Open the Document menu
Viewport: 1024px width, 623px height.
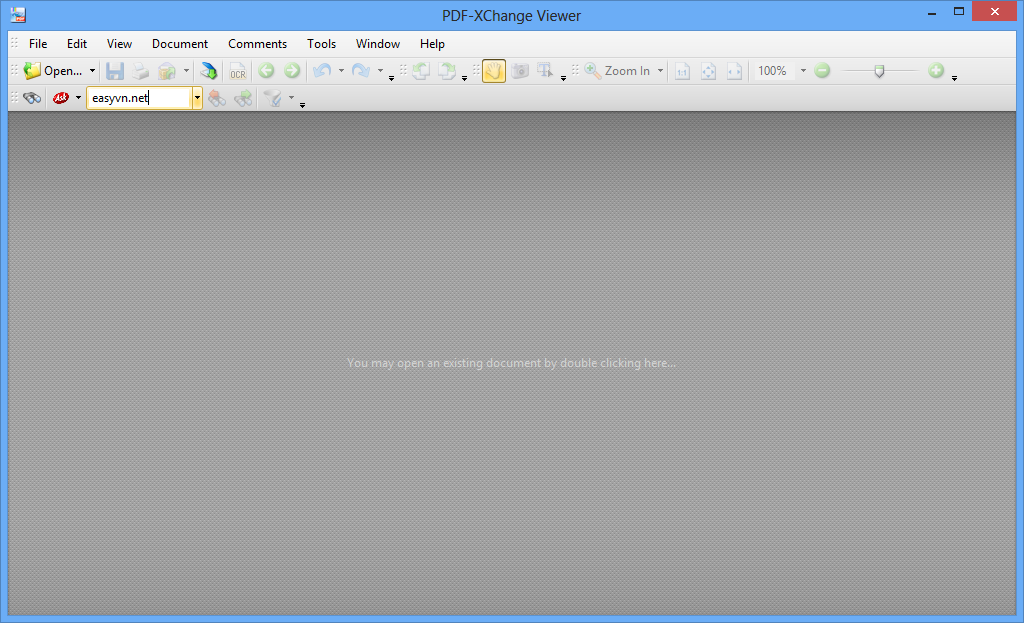tap(179, 44)
